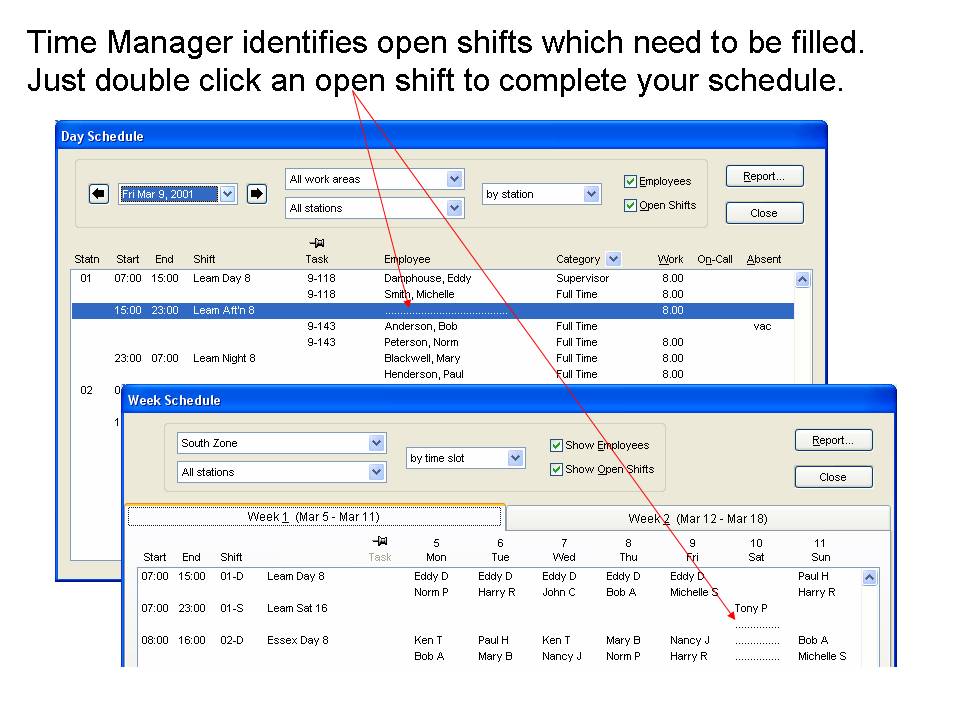Expand the by time slot dropdown
960x720 pixels.
point(515,458)
